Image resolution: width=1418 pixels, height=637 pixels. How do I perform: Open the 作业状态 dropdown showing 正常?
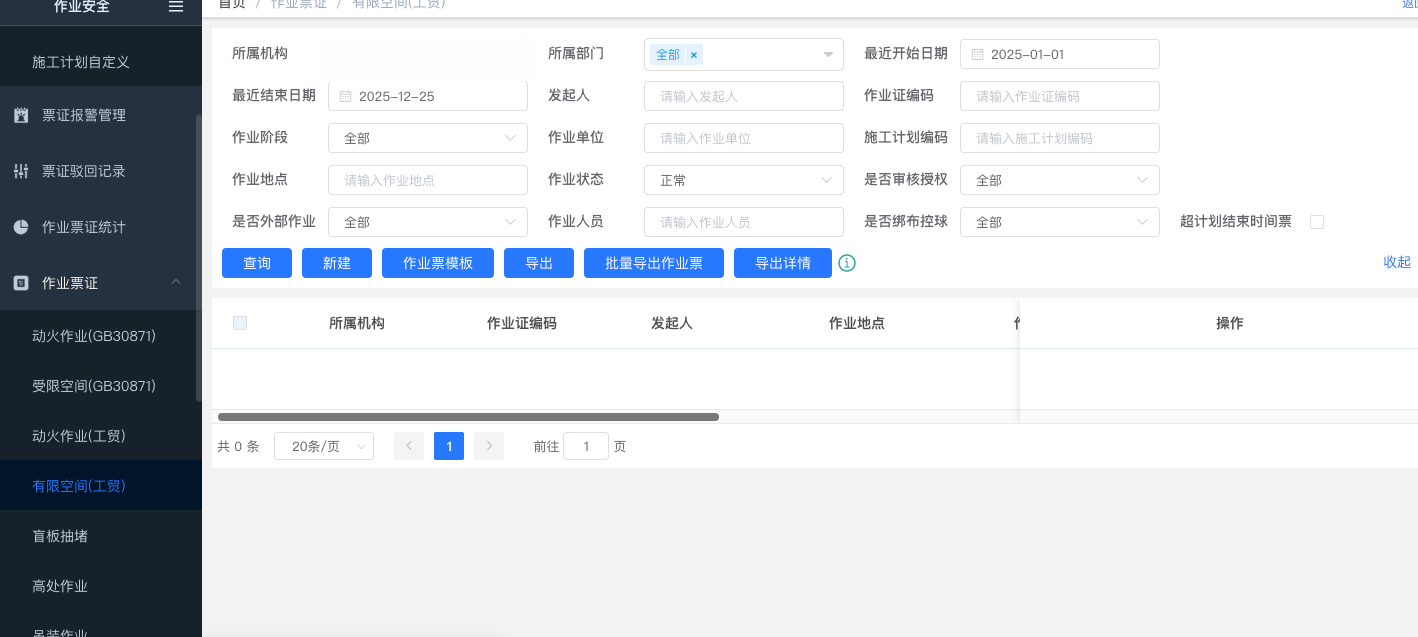coord(743,180)
